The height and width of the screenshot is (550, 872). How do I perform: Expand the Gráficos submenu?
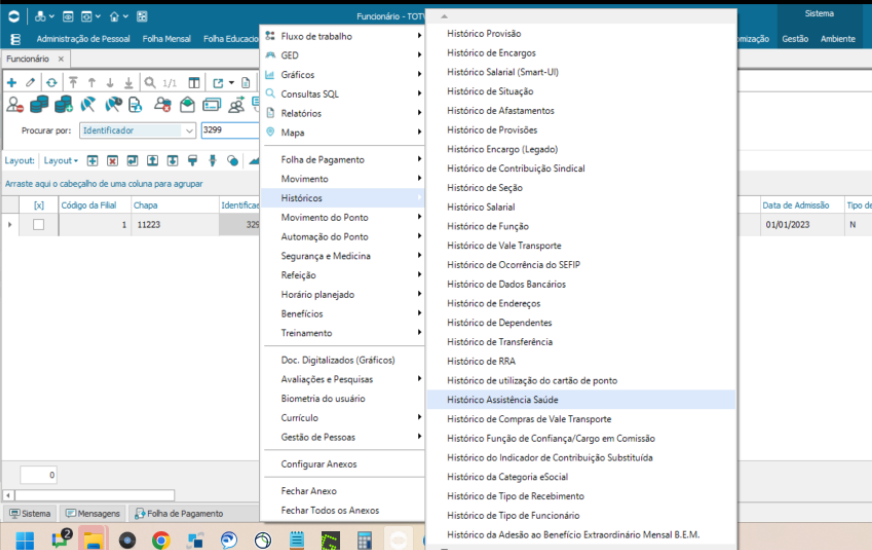343,75
